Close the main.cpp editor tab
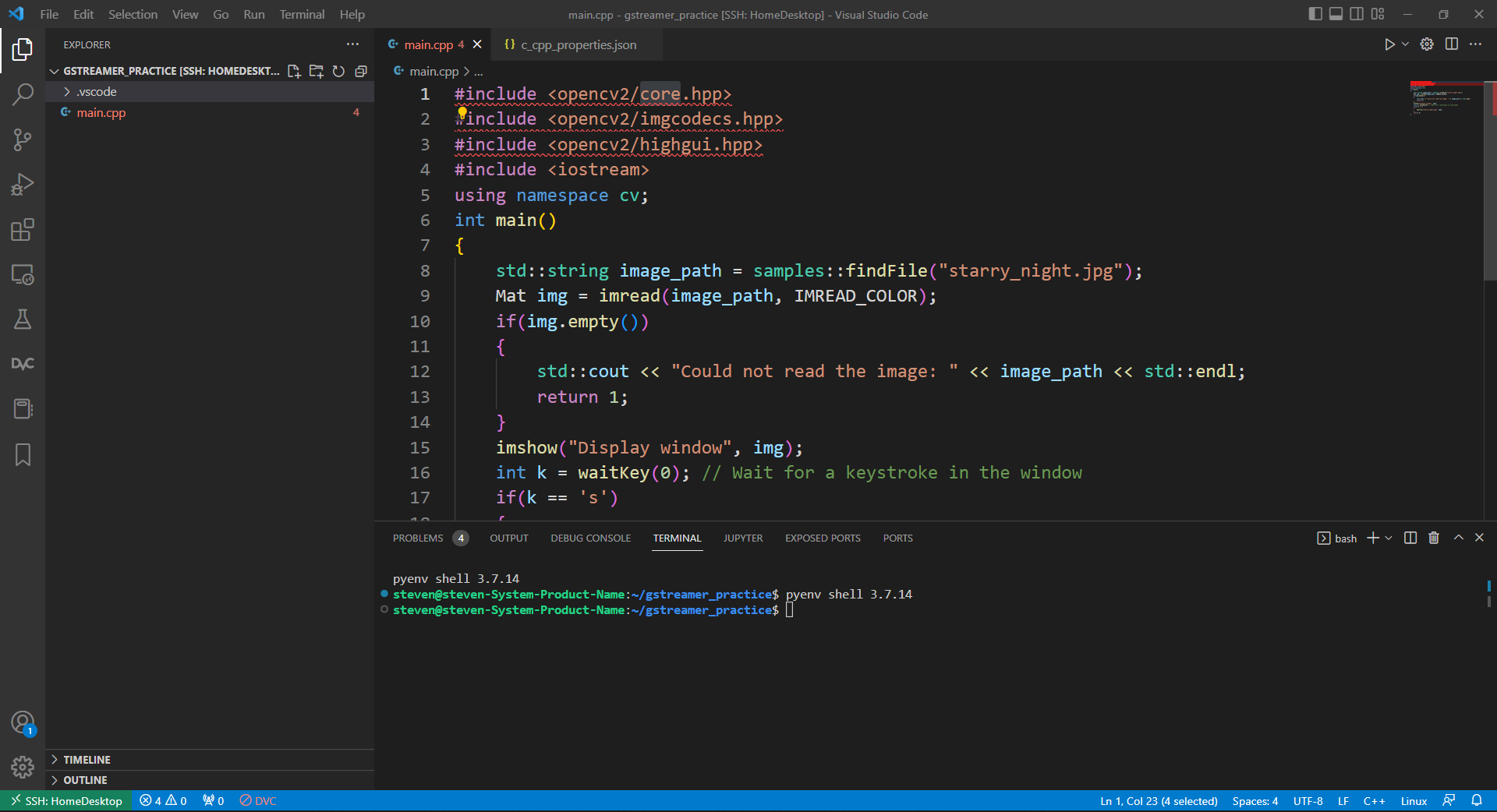 click(477, 44)
